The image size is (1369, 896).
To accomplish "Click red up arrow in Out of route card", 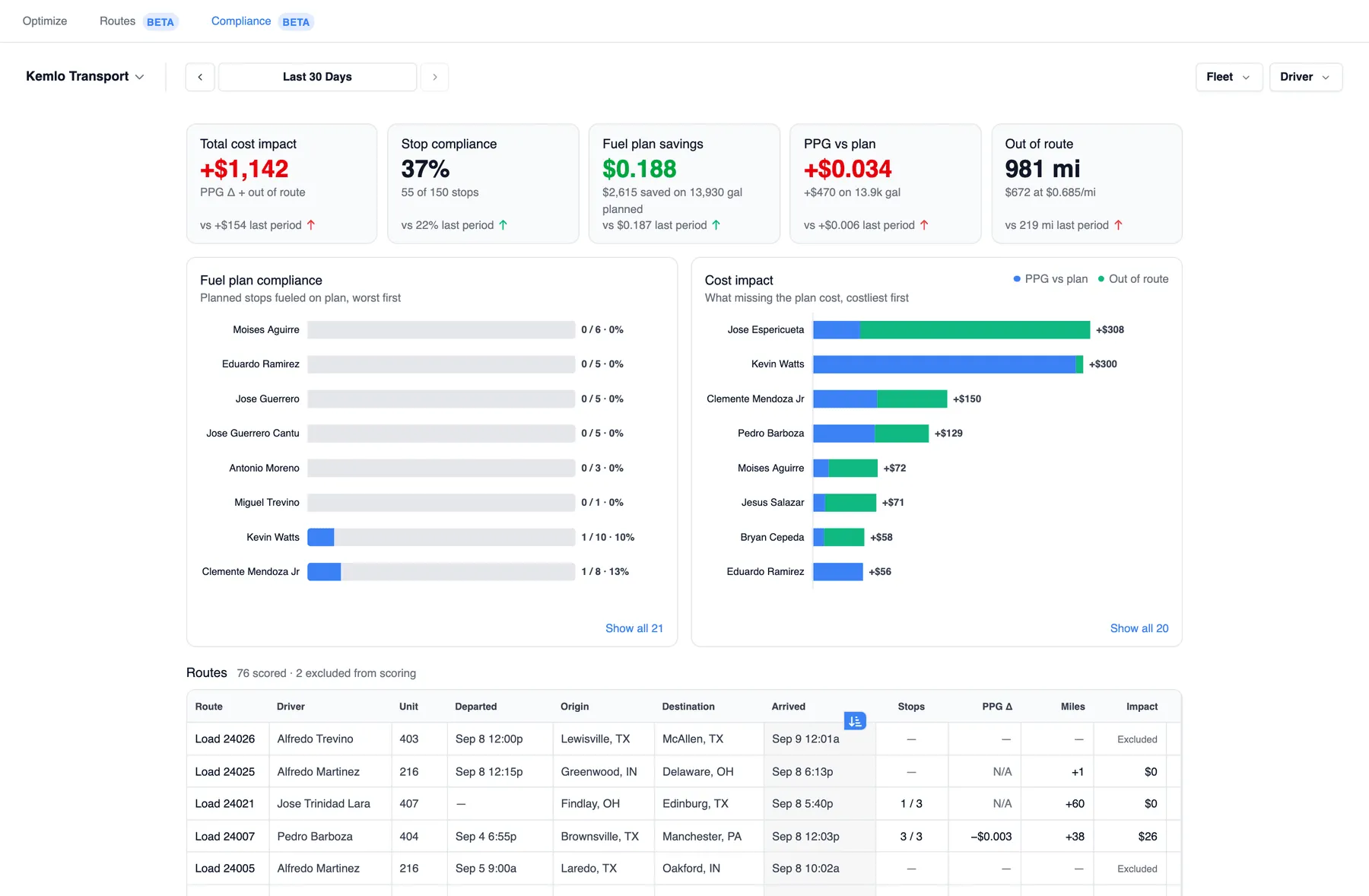I will (x=1118, y=225).
